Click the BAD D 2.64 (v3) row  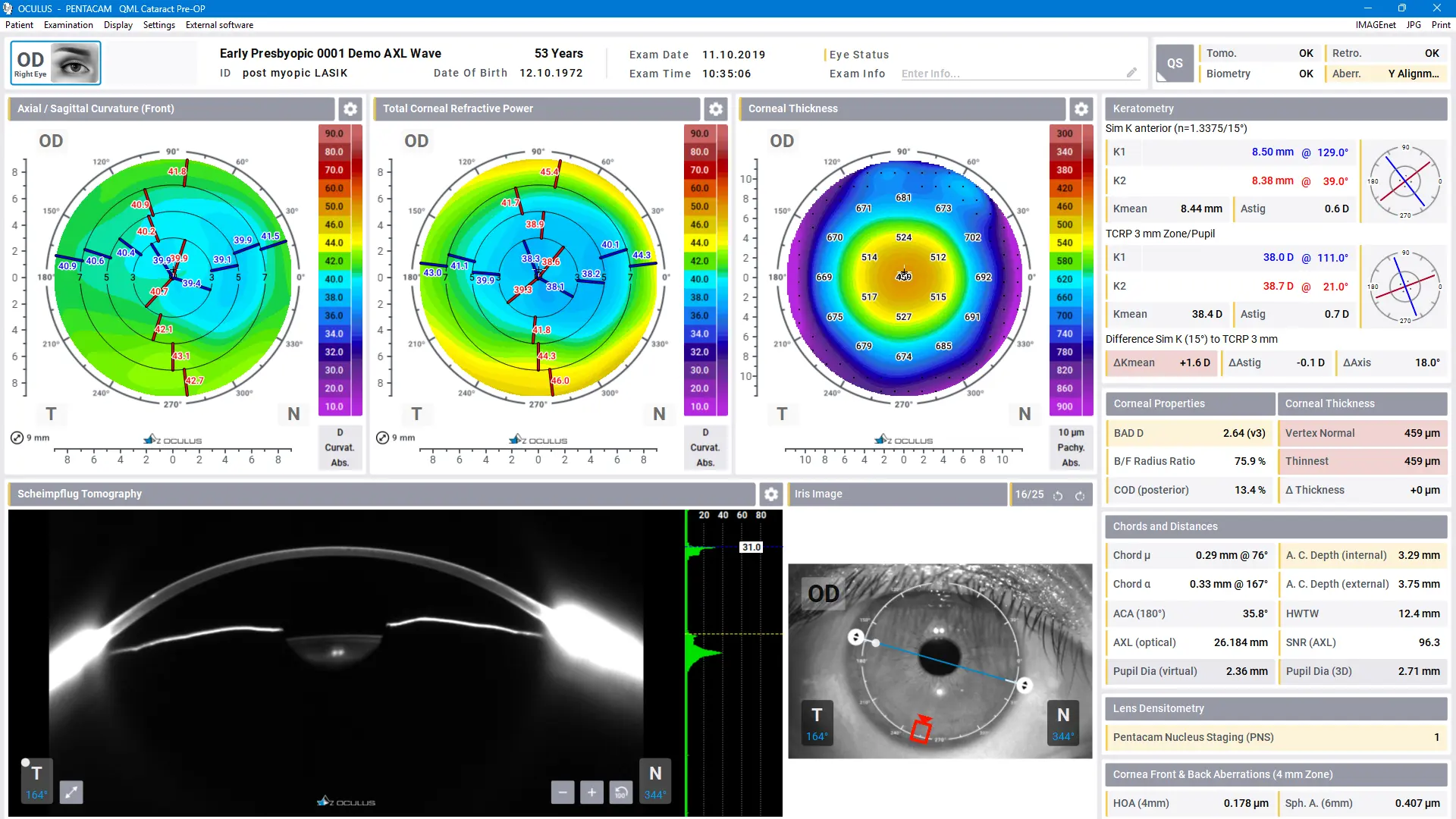click(x=1190, y=433)
